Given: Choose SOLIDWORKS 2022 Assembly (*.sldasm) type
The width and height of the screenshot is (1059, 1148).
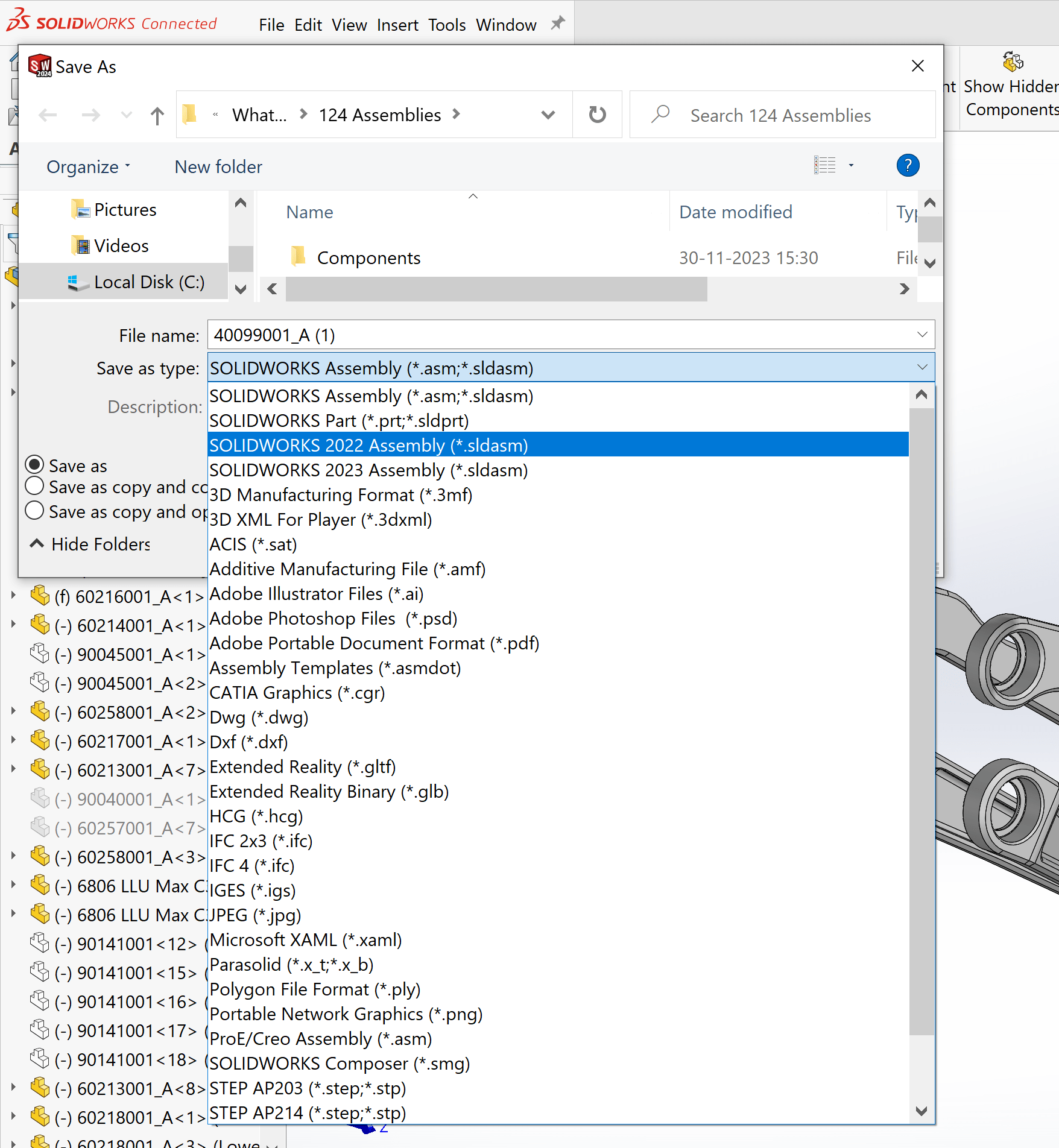Looking at the screenshot, I should pyautogui.click(x=558, y=445).
